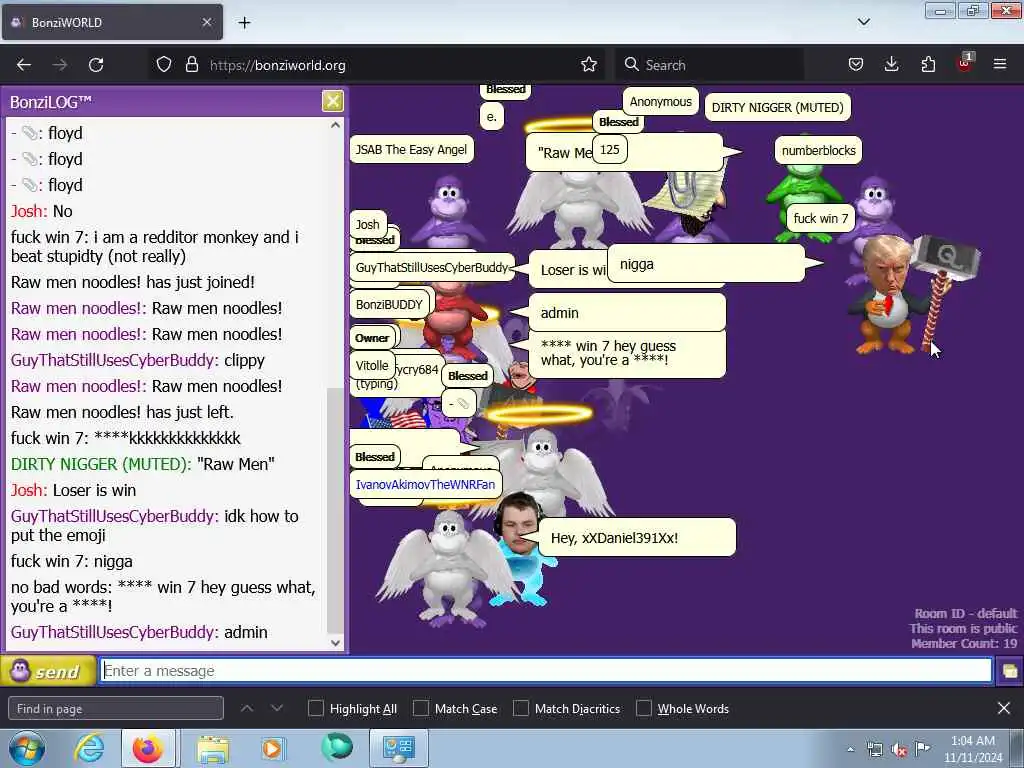This screenshot has width=1024, height=768.
Task: Toggle the Match Case checkbox
Action: [421, 709]
